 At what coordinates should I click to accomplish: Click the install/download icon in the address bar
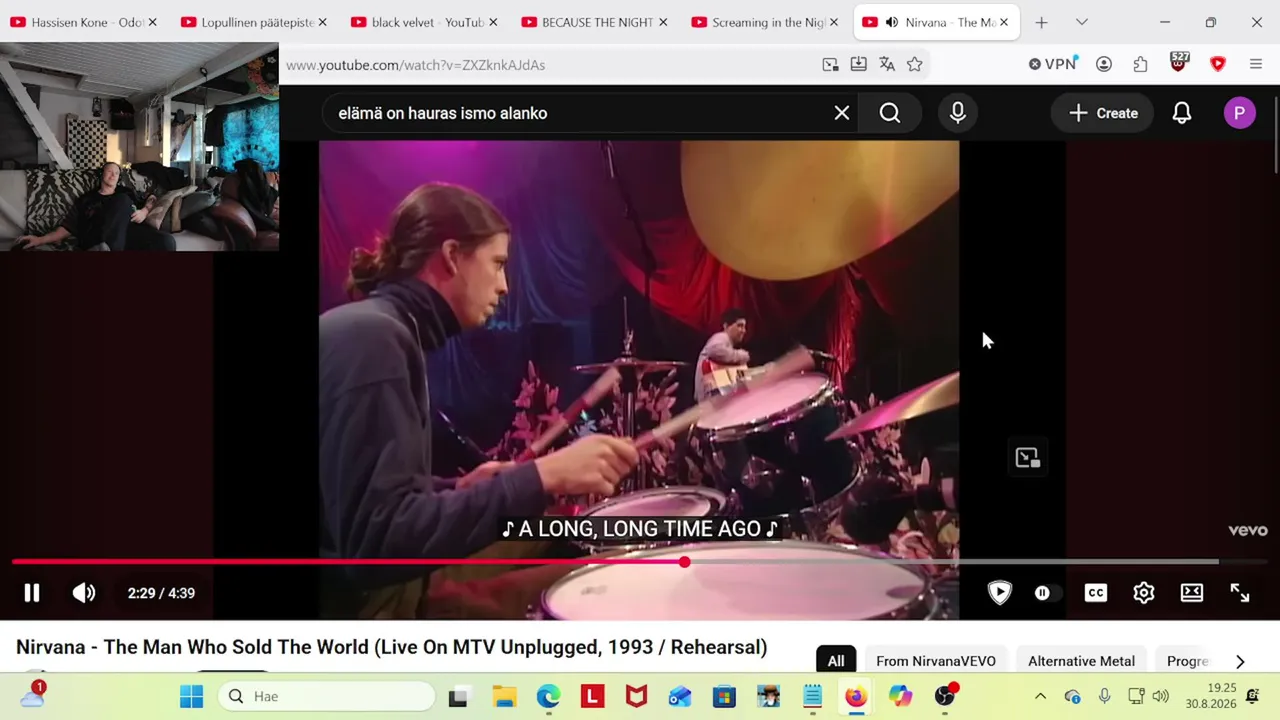click(x=858, y=64)
